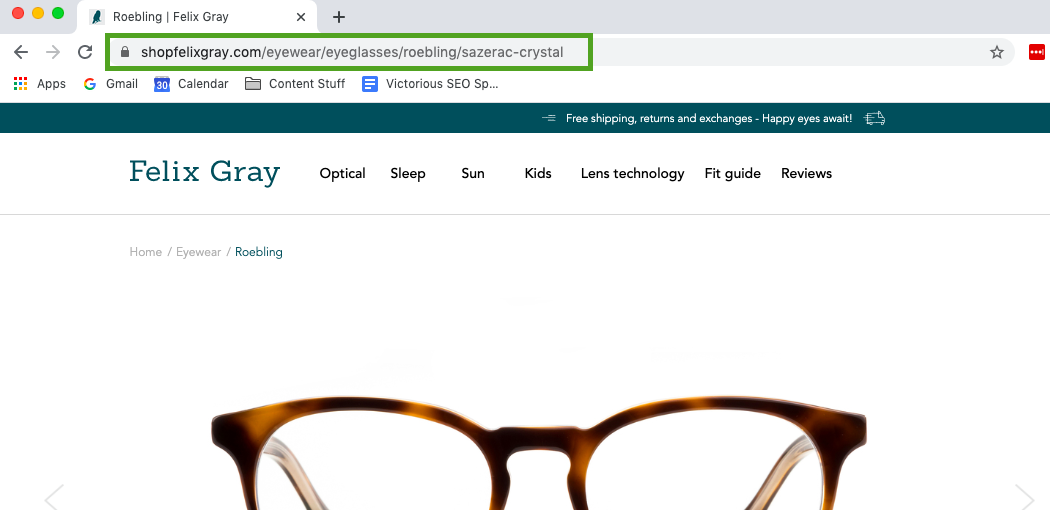
Task: Click the browser back arrow
Action: pyautogui.click(x=21, y=52)
